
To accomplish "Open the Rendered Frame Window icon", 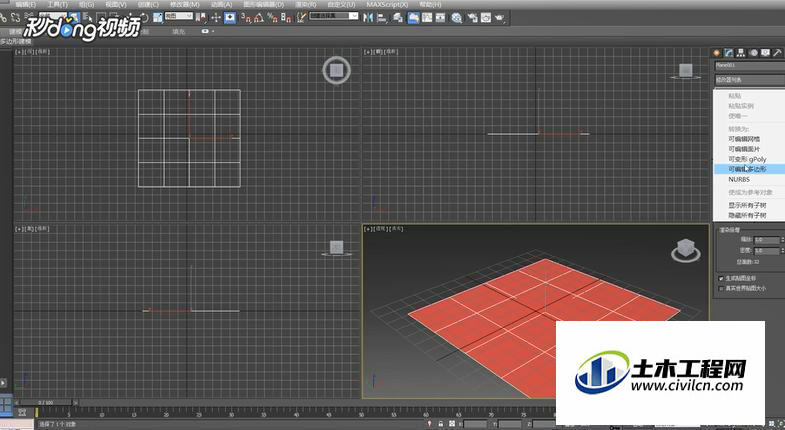I will pyautogui.click(x=486, y=18).
